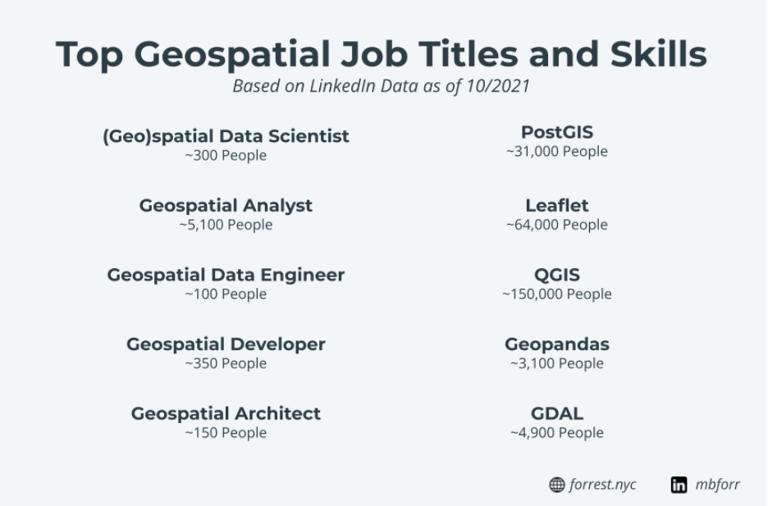Click the ~31,000 People count

[x=557, y=152]
